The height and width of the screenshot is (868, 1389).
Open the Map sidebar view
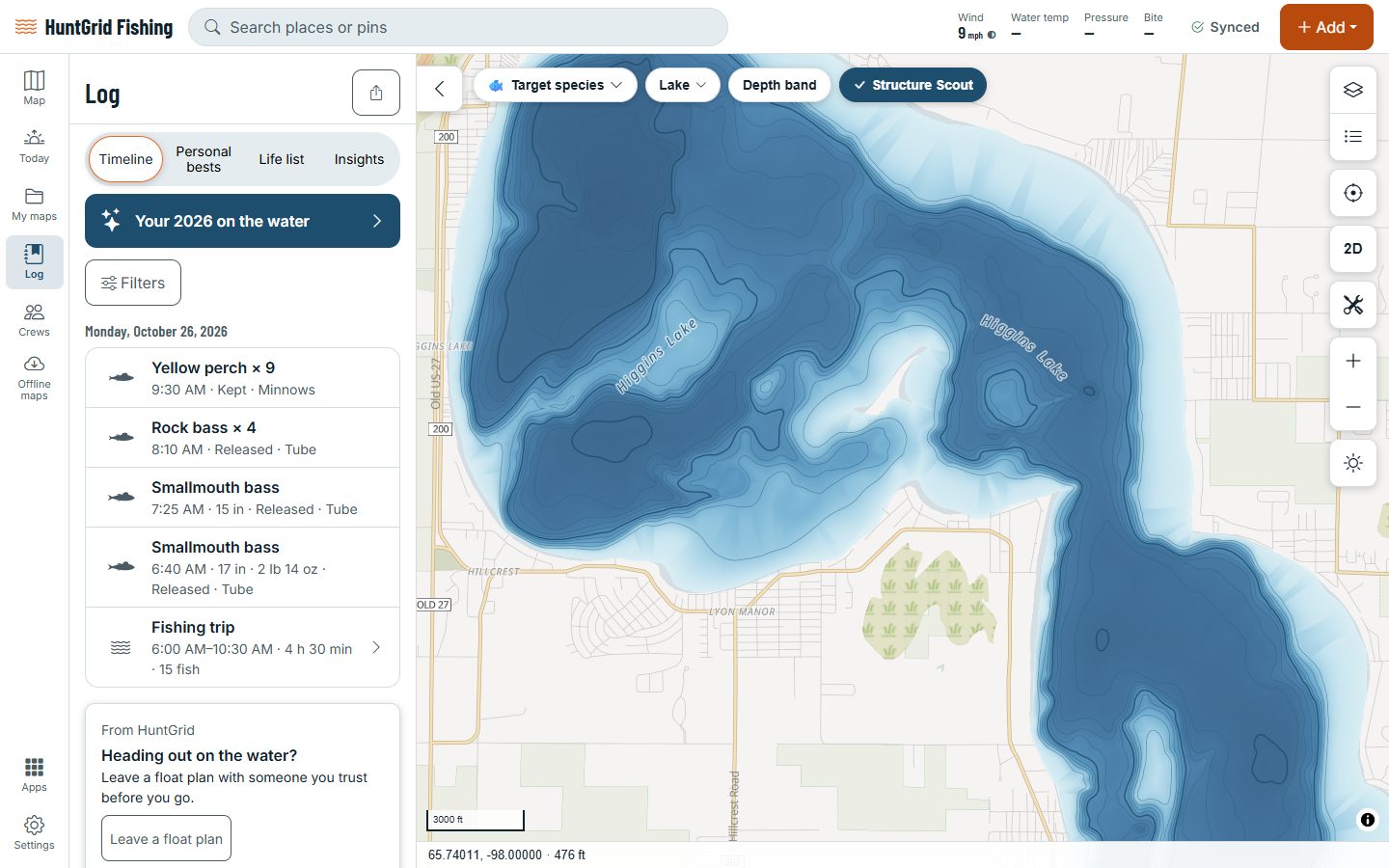pyautogui.click(x=34, y=88)
